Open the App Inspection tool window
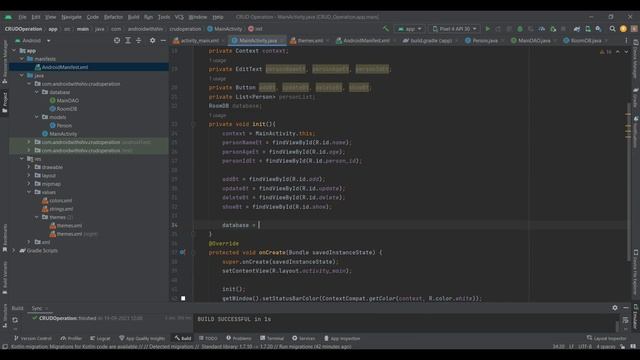The height and width of the screenshot is (360, 640). [x=342, y=338]
